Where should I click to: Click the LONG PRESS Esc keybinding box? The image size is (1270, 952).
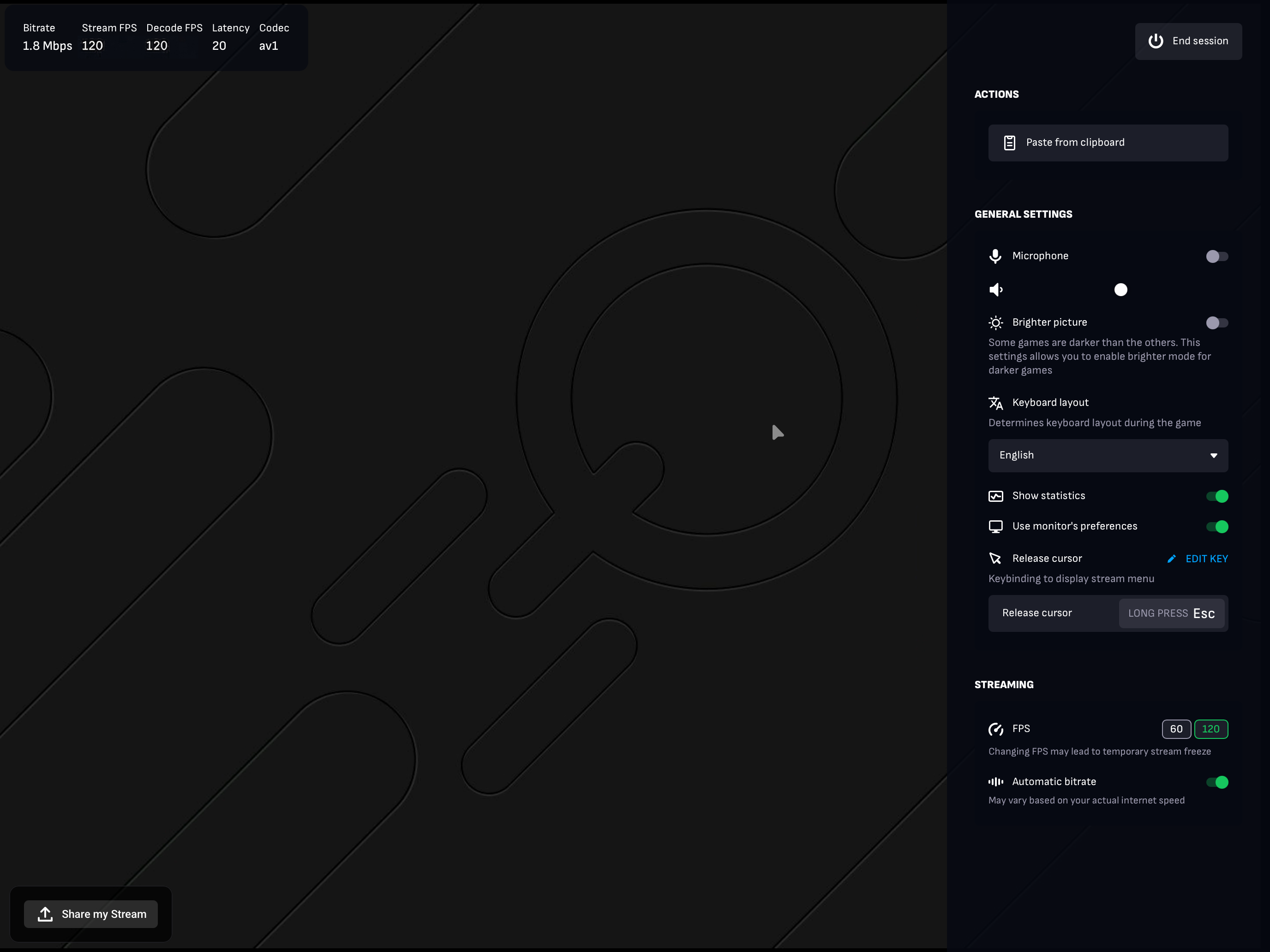(x=1171, y=613)
